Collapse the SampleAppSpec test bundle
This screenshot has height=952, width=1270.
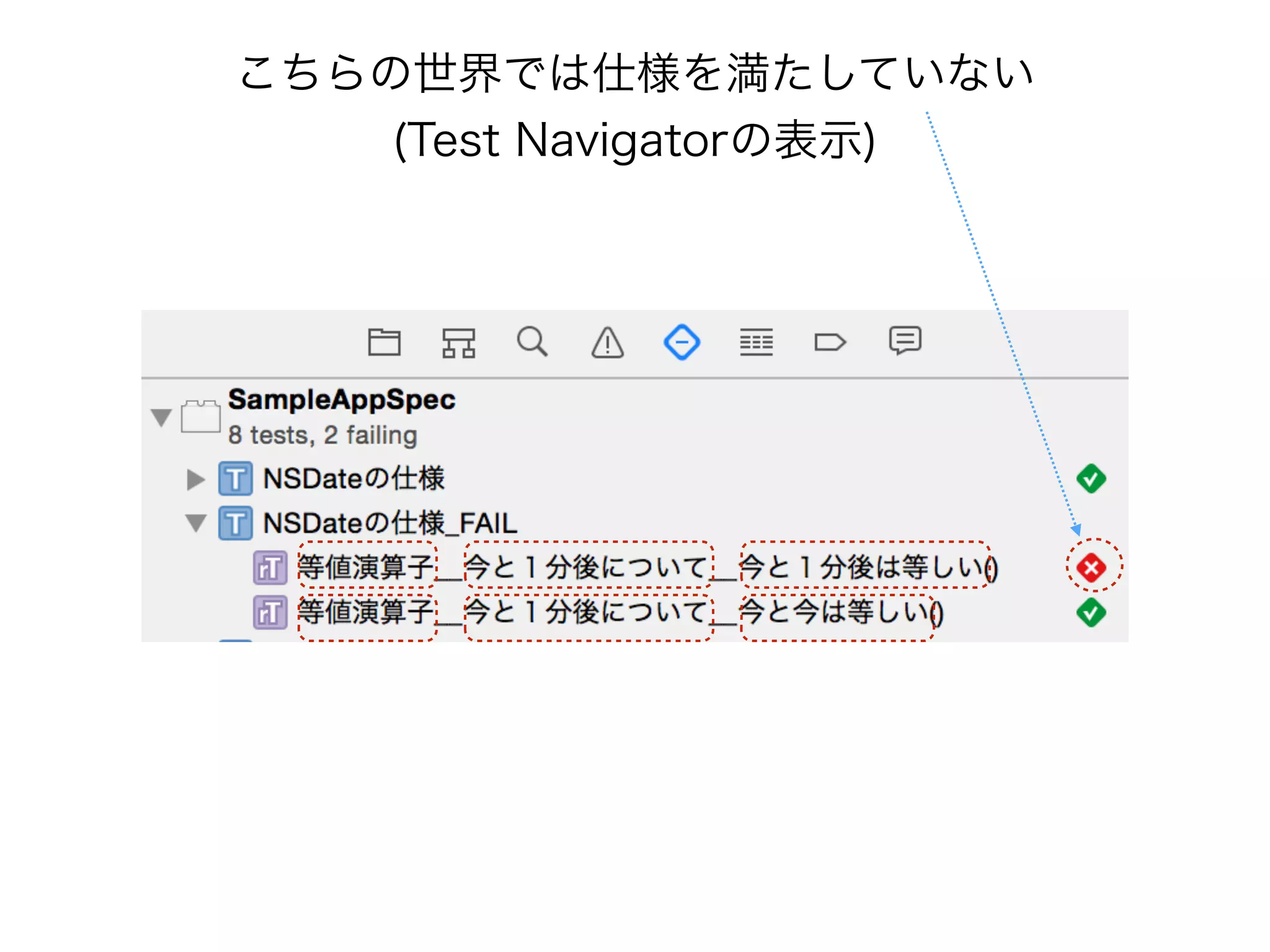point(161,417)
